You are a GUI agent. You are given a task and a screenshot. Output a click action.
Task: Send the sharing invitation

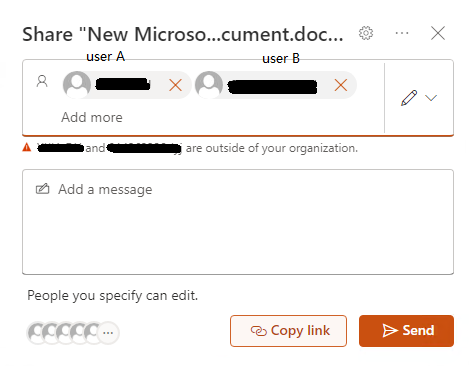[406, 331]
